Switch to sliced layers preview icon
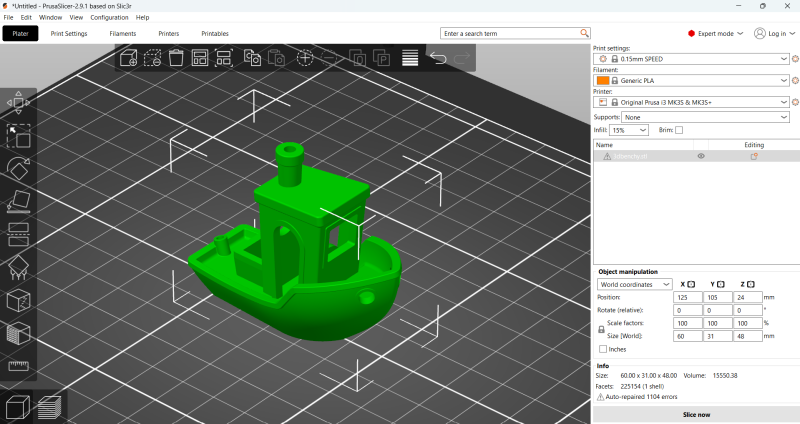This screenshot has height=424, width=800. tap(49, 407)
